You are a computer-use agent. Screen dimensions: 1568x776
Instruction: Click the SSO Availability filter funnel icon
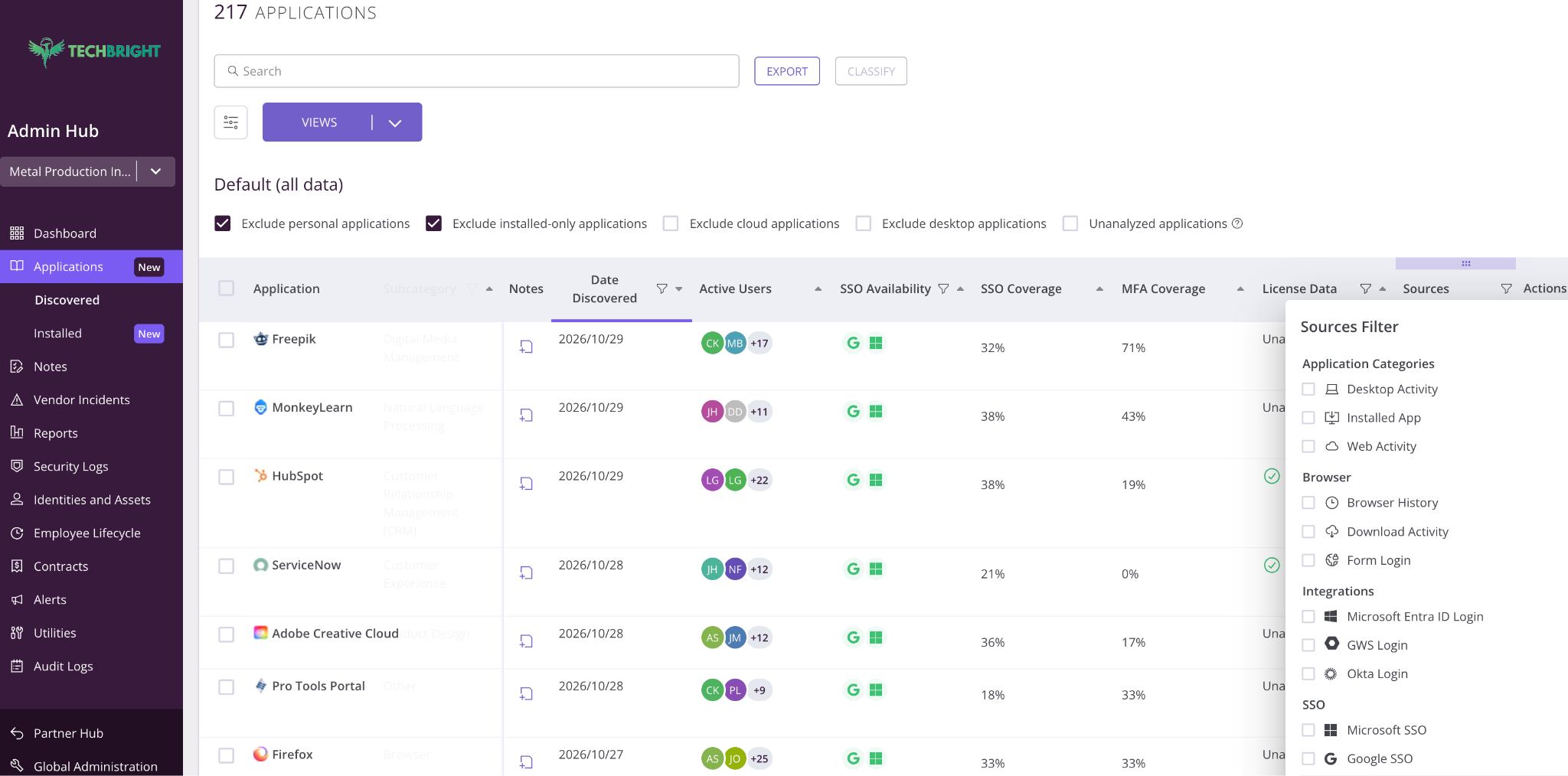(x=943, y=289)
